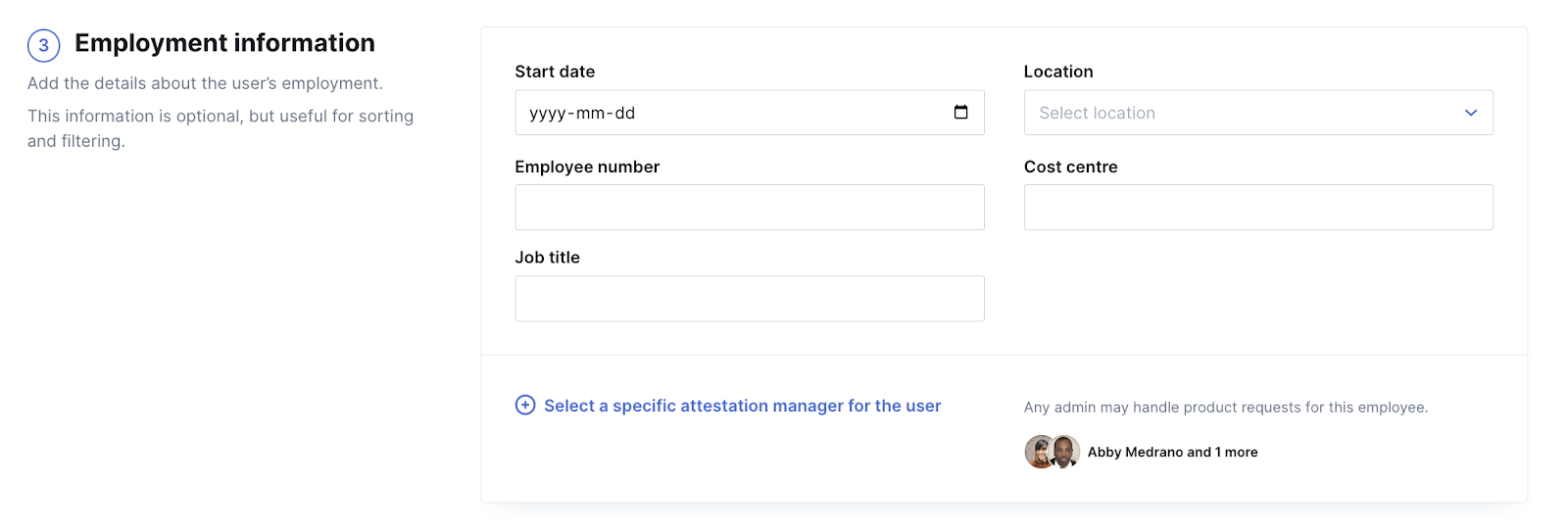Focus the Job title text field
The image size is (1568, 531).
pos(750,299)
